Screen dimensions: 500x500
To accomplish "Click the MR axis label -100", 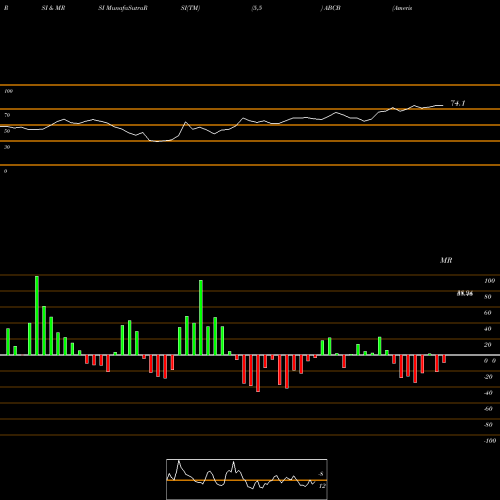I will tap(490, 441).
